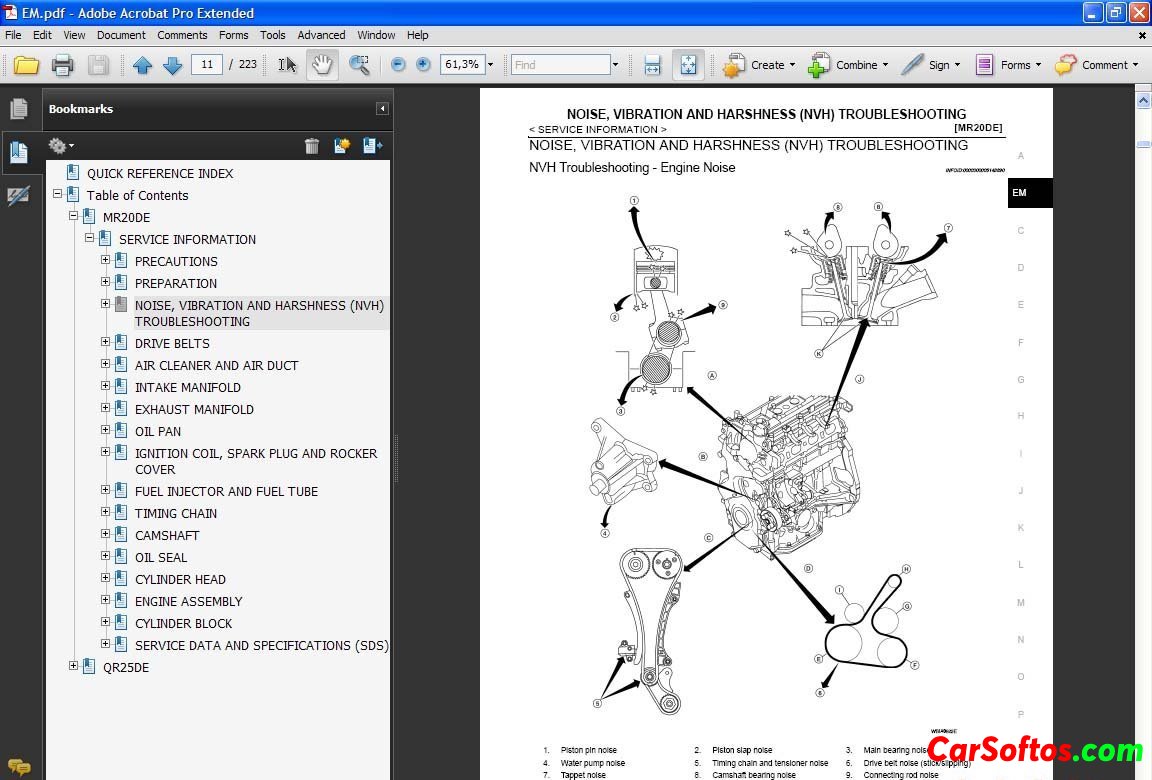
Task: Click in the Find text field
Action: 560,65
